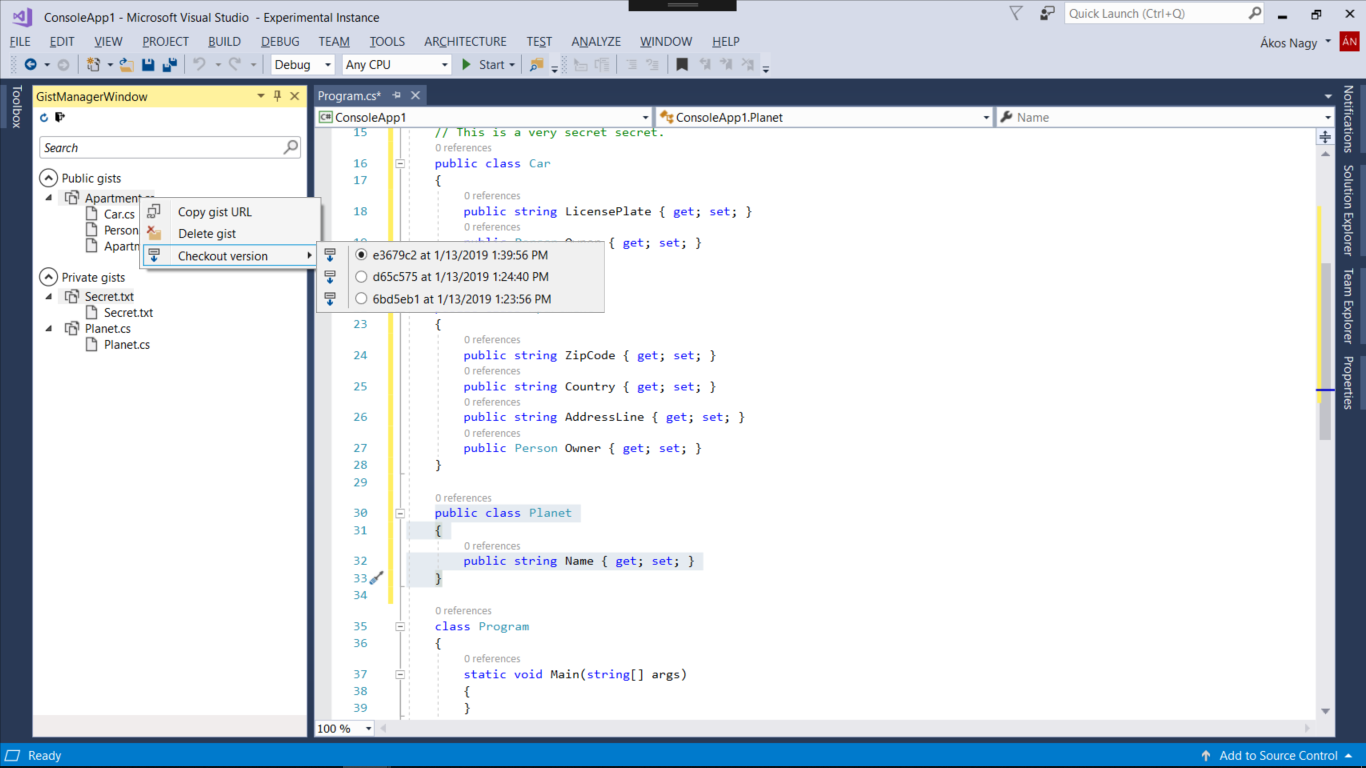Refresh gists in the GistManagerWindow
The height and width of the screenshot is (768, 1366).
(44, 117)
